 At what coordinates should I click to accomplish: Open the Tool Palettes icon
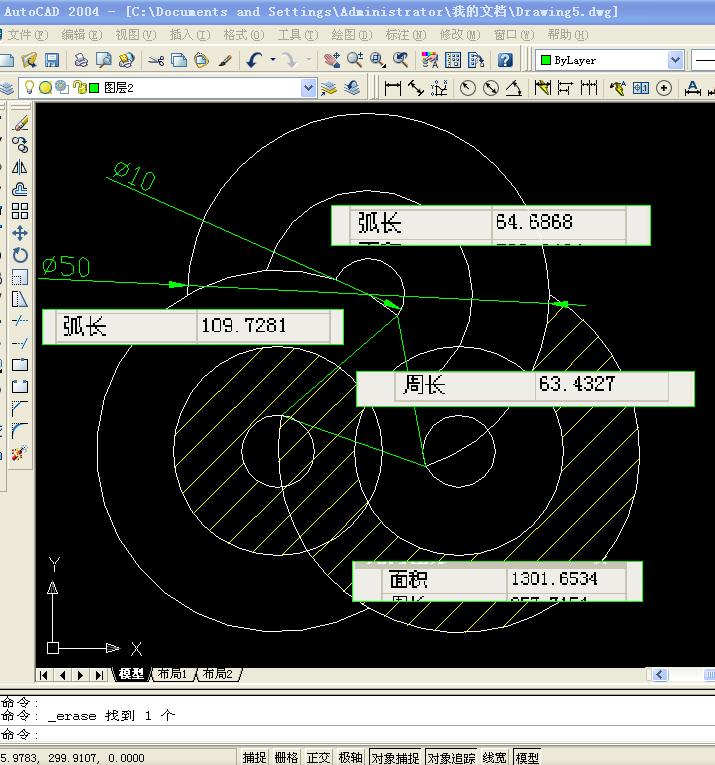click(x=476, y=60)
